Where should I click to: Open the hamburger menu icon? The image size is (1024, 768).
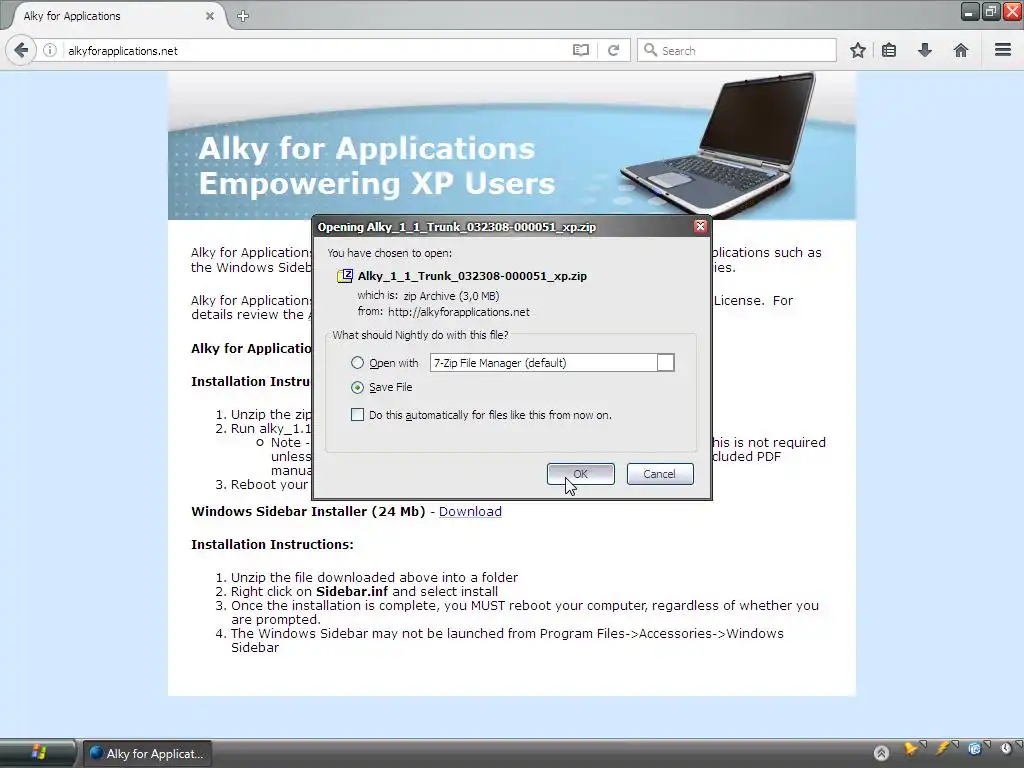coord(1003,50)
